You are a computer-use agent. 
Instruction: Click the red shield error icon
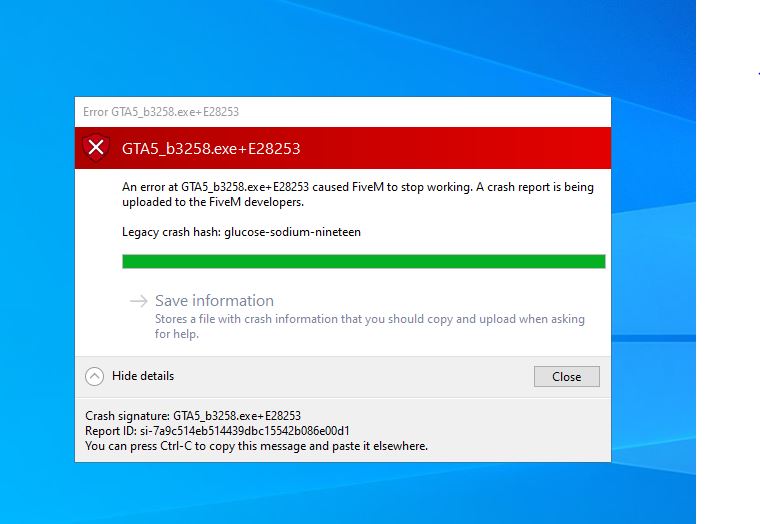click(x=96, y=147)
